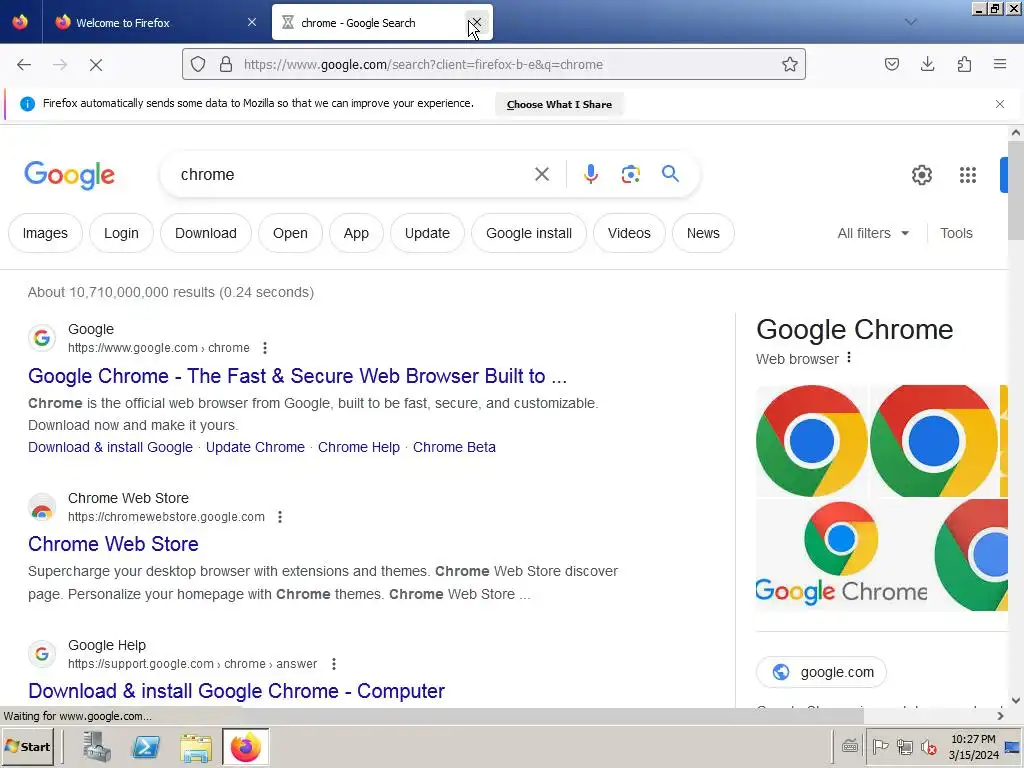The height and width of the screenshot is (768, 1024).
Task: Open Server Manager in taskbar
Action: tap(97, 746)
